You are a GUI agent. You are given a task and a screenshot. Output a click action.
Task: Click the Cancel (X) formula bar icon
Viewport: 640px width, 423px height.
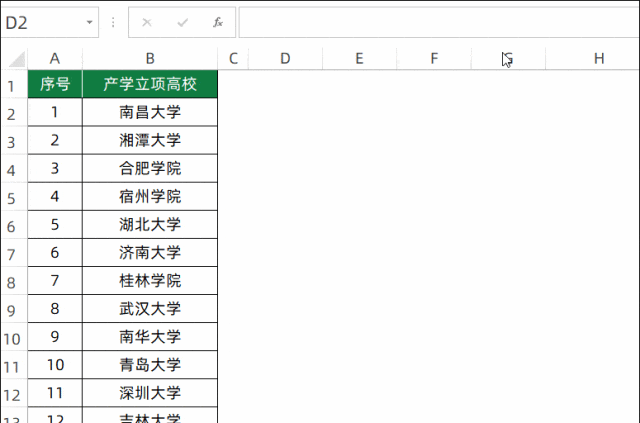pyautogui.click(x=147, y=22)
